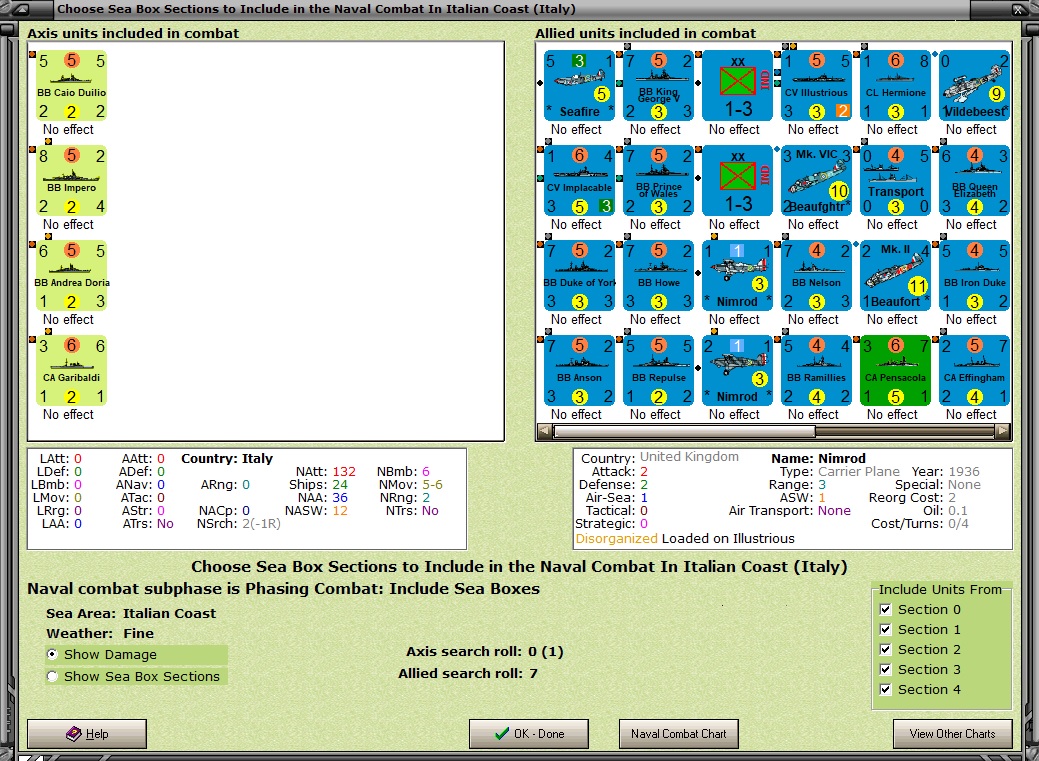Click the 'Allied search roll: 7' text
This screenshot has width=1039, height=761.
(x=468, y=673)
